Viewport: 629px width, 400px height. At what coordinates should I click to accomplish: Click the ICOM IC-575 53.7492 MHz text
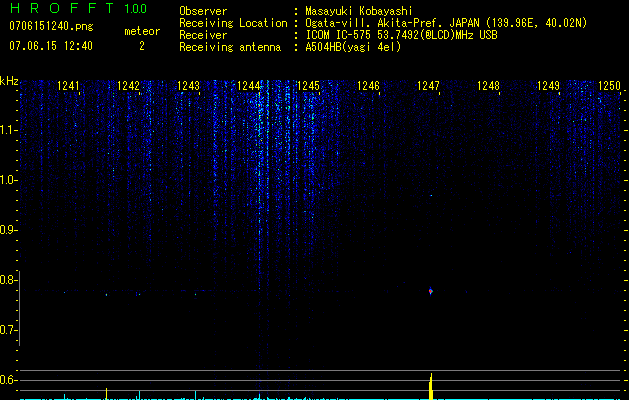pyautogui.click(x=401, y=35)
